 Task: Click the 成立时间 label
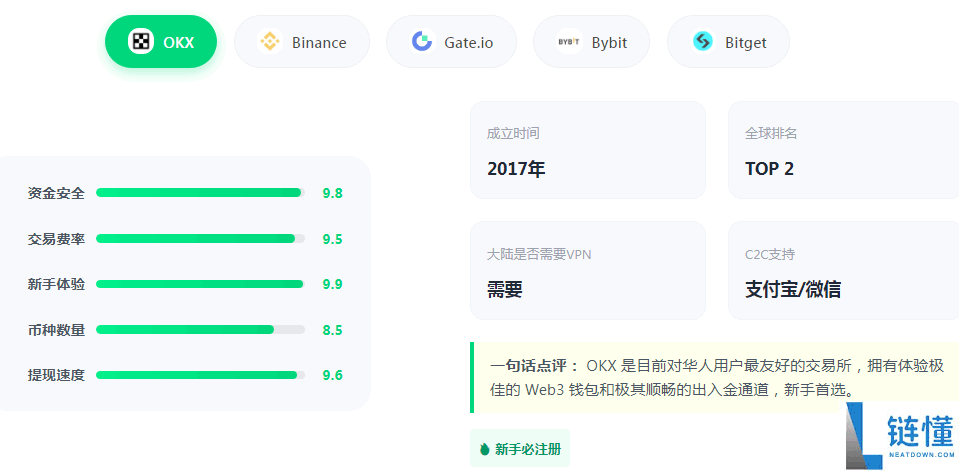pyautogui.click(x=513, y=133)
